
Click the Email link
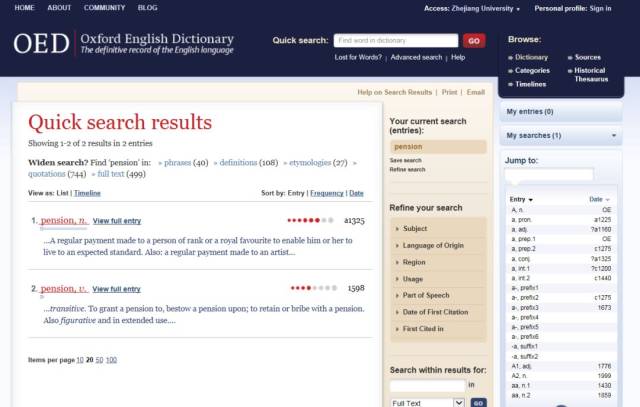click(476, 92)
